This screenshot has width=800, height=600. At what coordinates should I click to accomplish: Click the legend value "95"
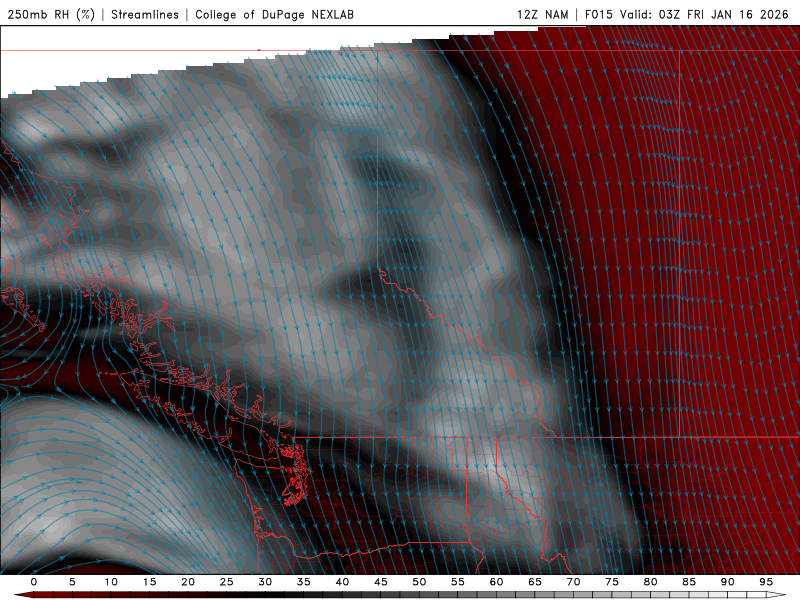[766, 582]
